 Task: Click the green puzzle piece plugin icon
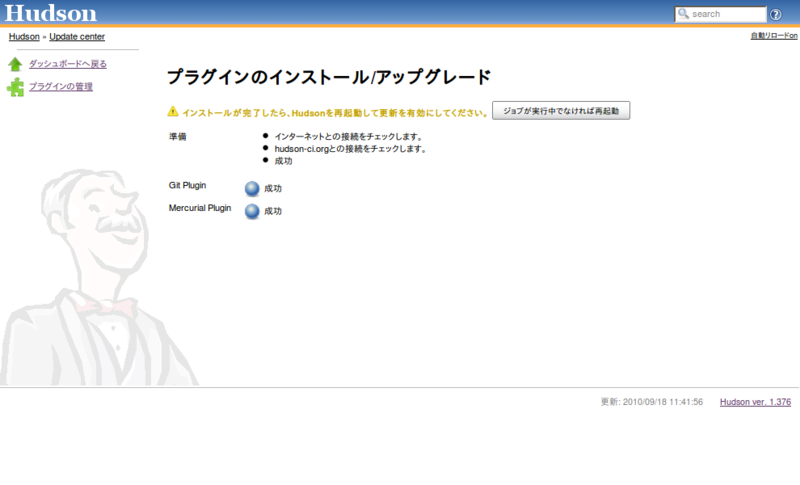(x=15, y=87)
